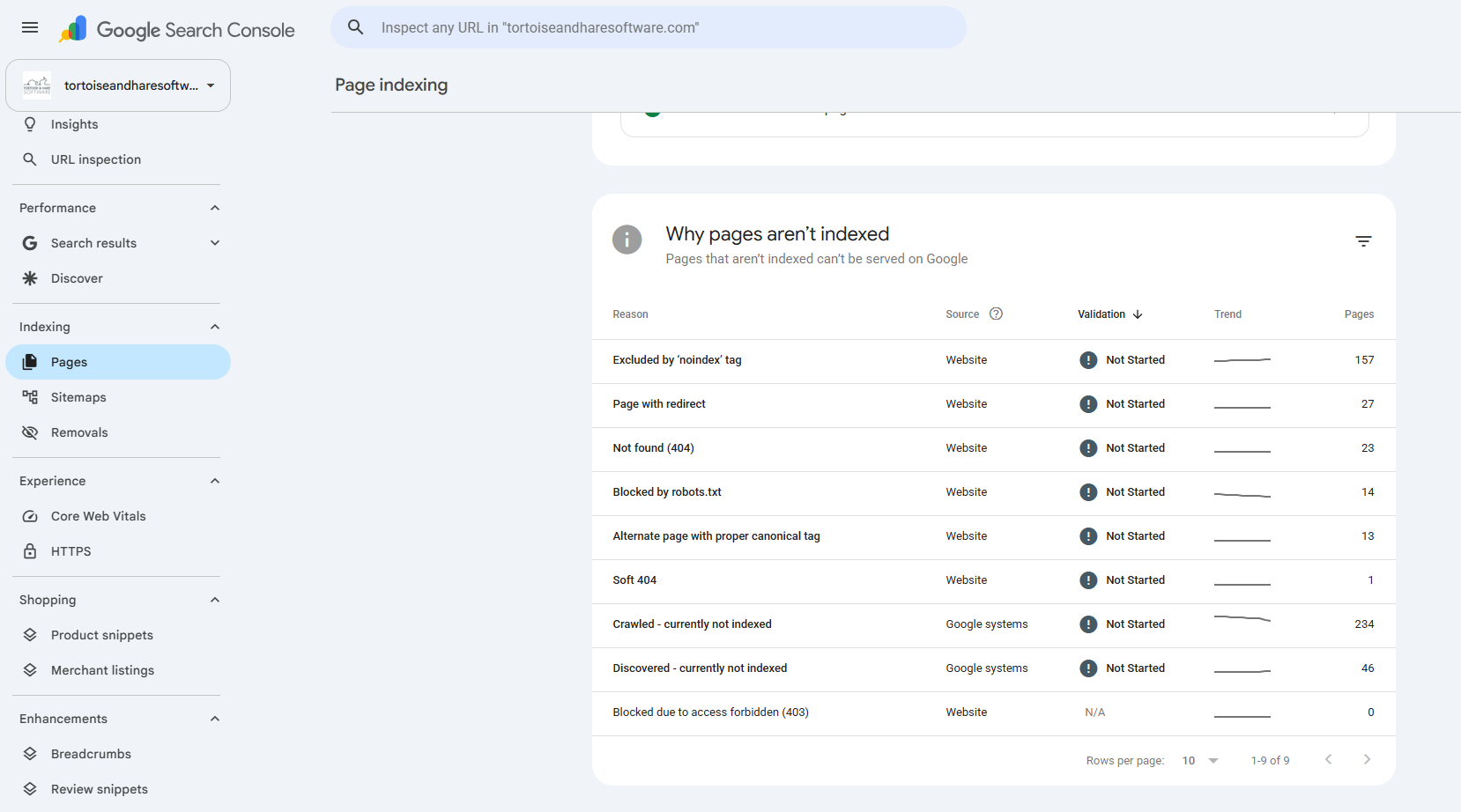Click the URL inspection magnifier icon
This screenshot has height=812, width=1461.
[x=30, y=159]
